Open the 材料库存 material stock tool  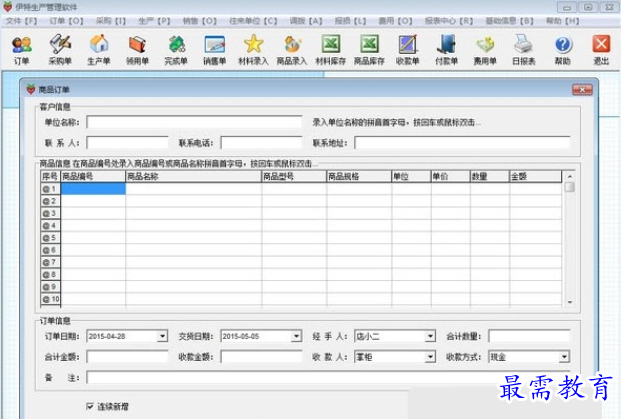coord(331,50)
